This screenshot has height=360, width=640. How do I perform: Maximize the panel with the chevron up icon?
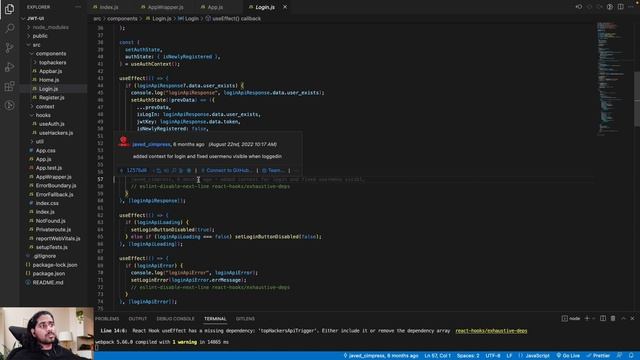pyautogui.click(x=623, y=318)
